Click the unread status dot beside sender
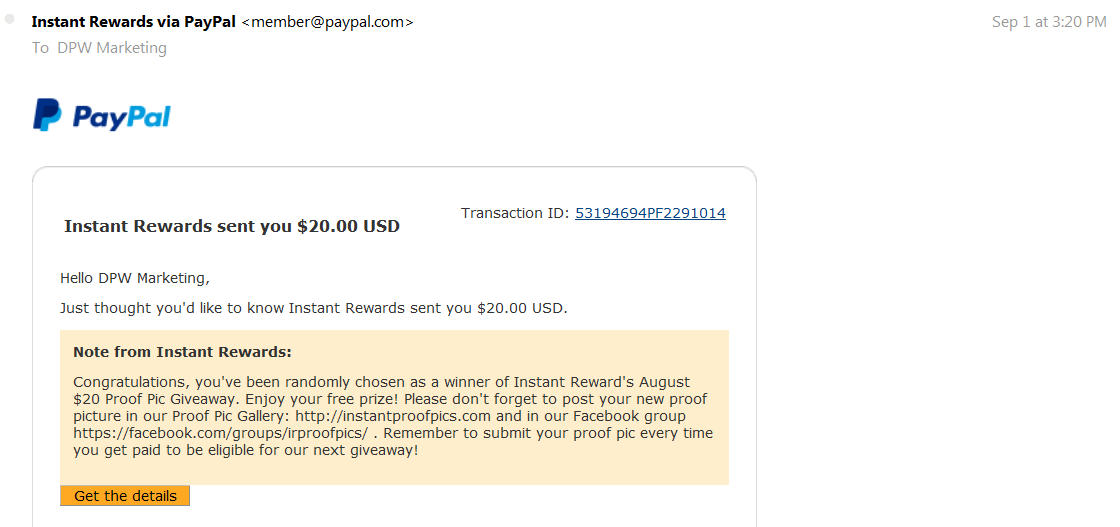 (9, 19)
